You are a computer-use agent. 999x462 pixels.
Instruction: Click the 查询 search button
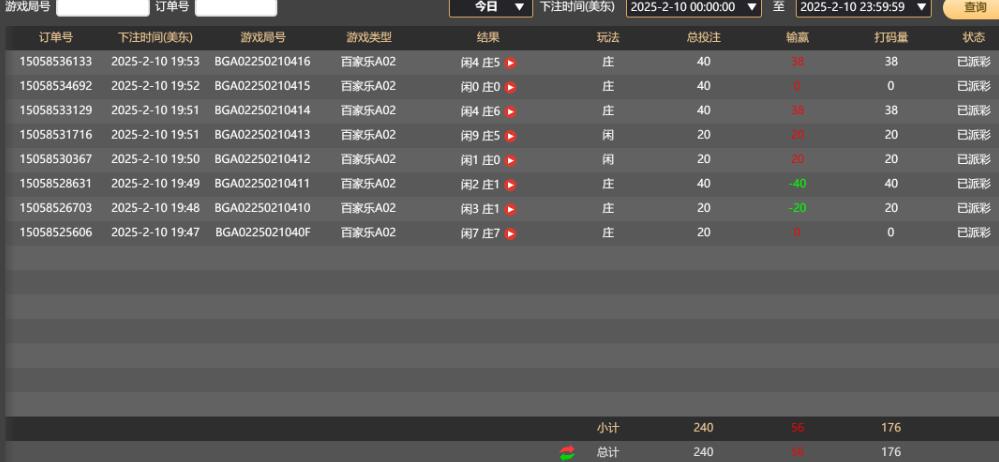tap(974, 8)
